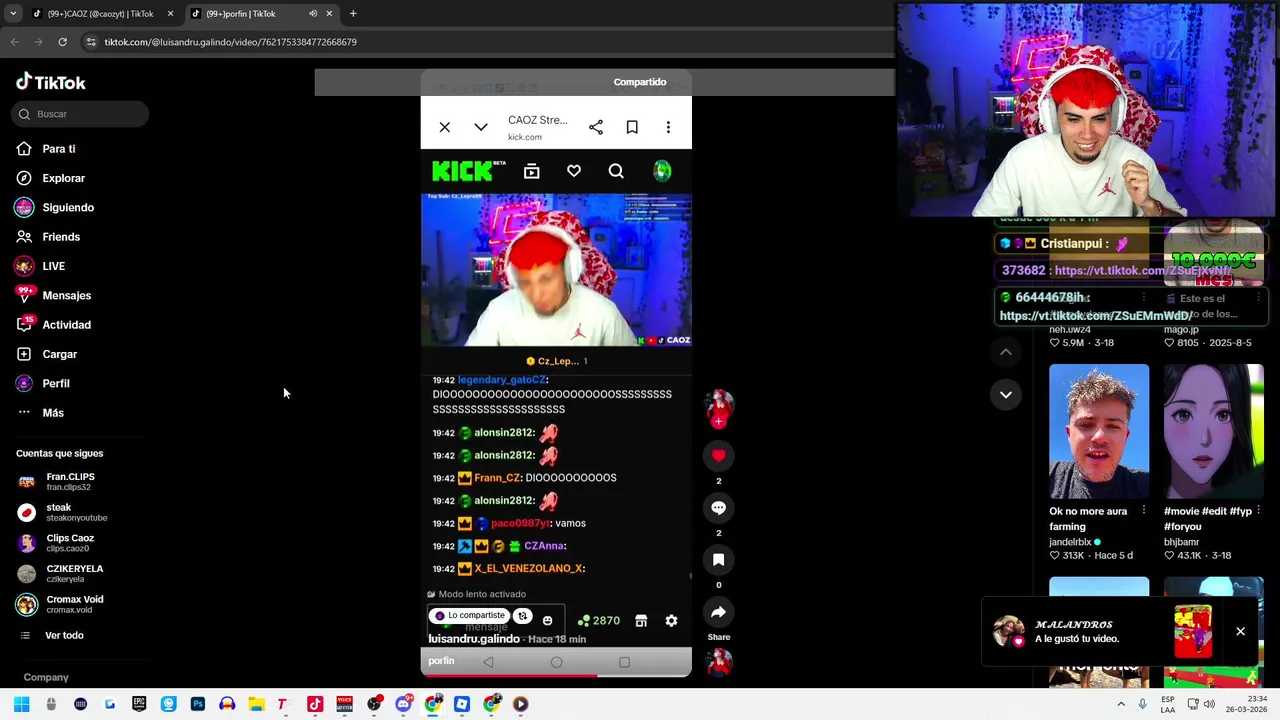Open ESP LAA language switcher

[1168, 704]
